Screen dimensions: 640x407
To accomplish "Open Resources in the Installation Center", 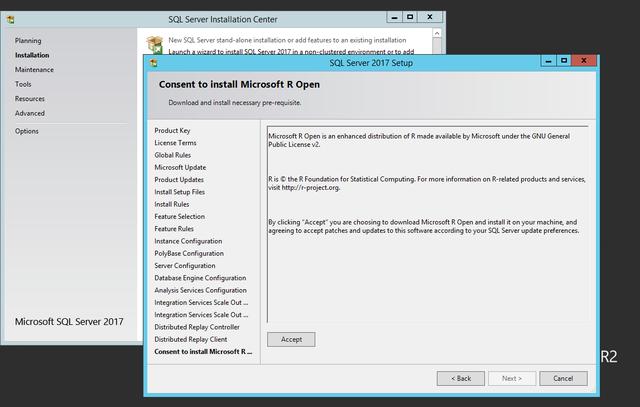I will pos(30,99).
